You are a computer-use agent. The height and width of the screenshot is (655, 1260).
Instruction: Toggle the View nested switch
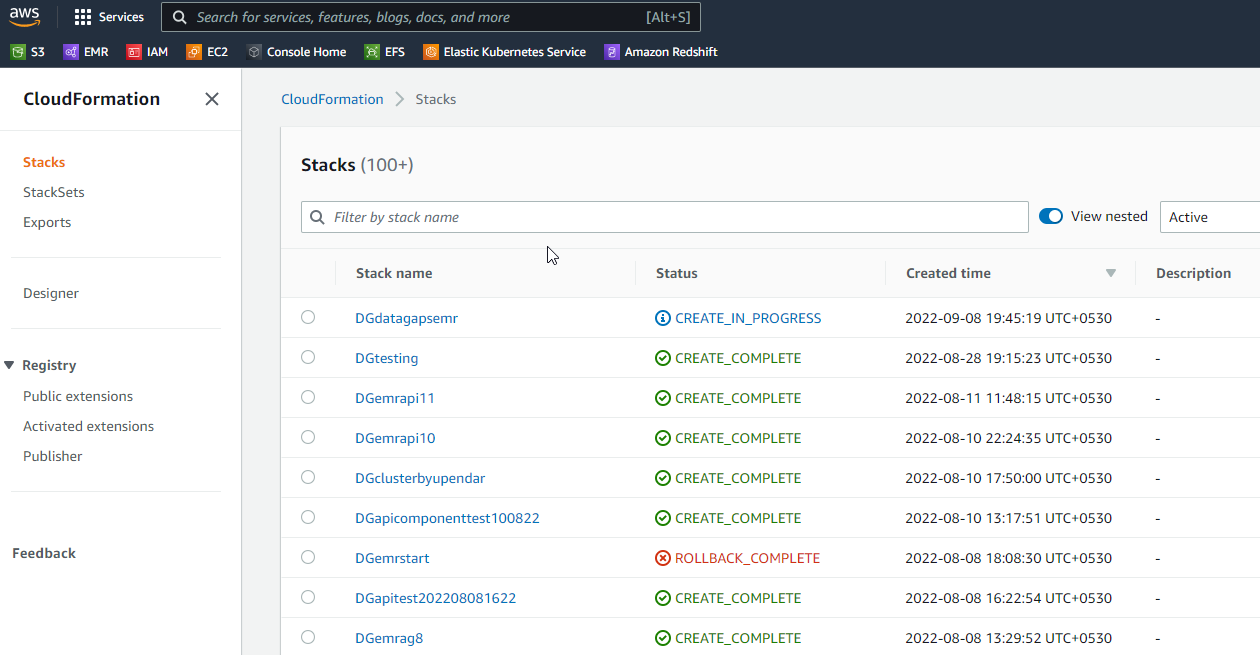coord(1051,216)
